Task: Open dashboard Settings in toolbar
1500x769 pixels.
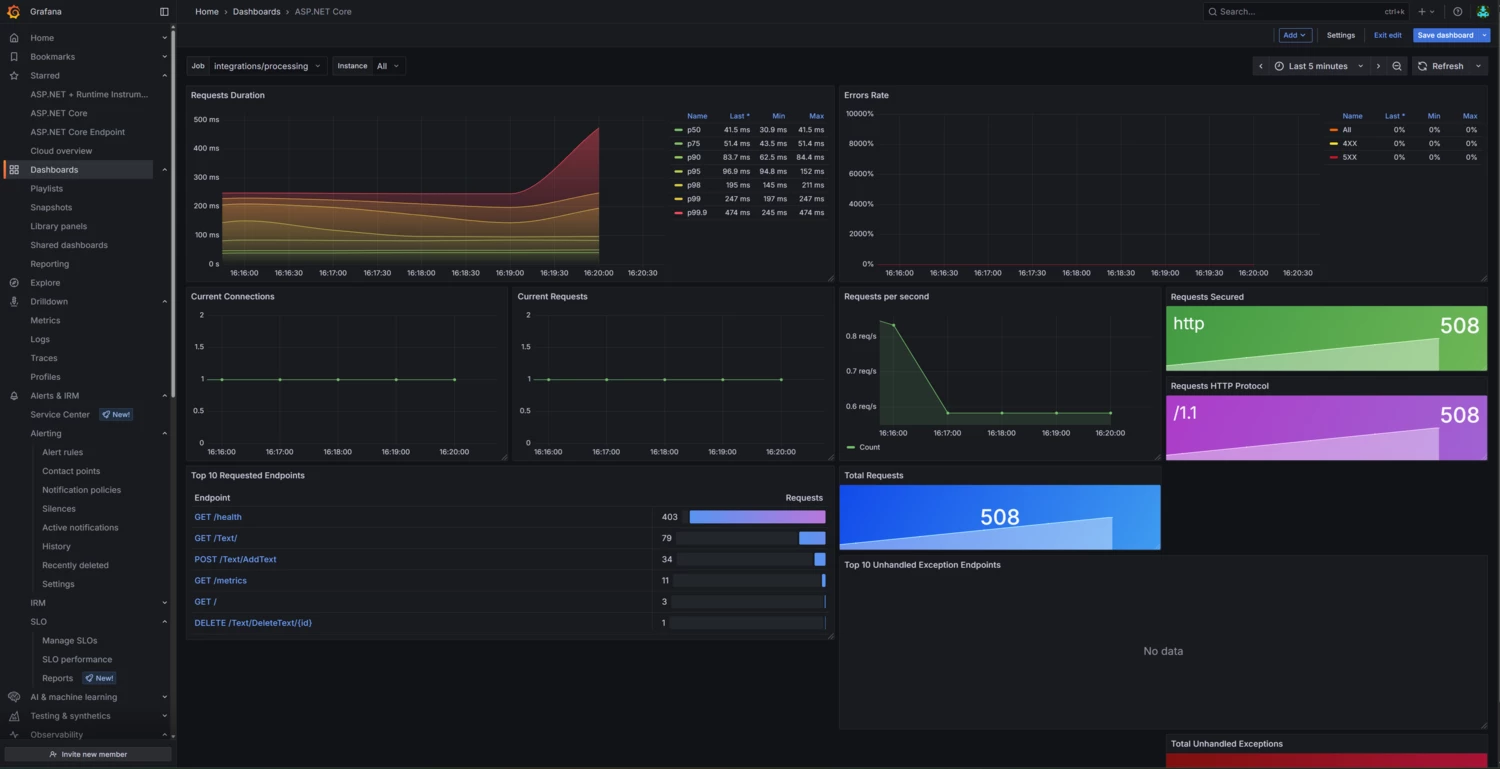Action: click(x=1341, y=35)
